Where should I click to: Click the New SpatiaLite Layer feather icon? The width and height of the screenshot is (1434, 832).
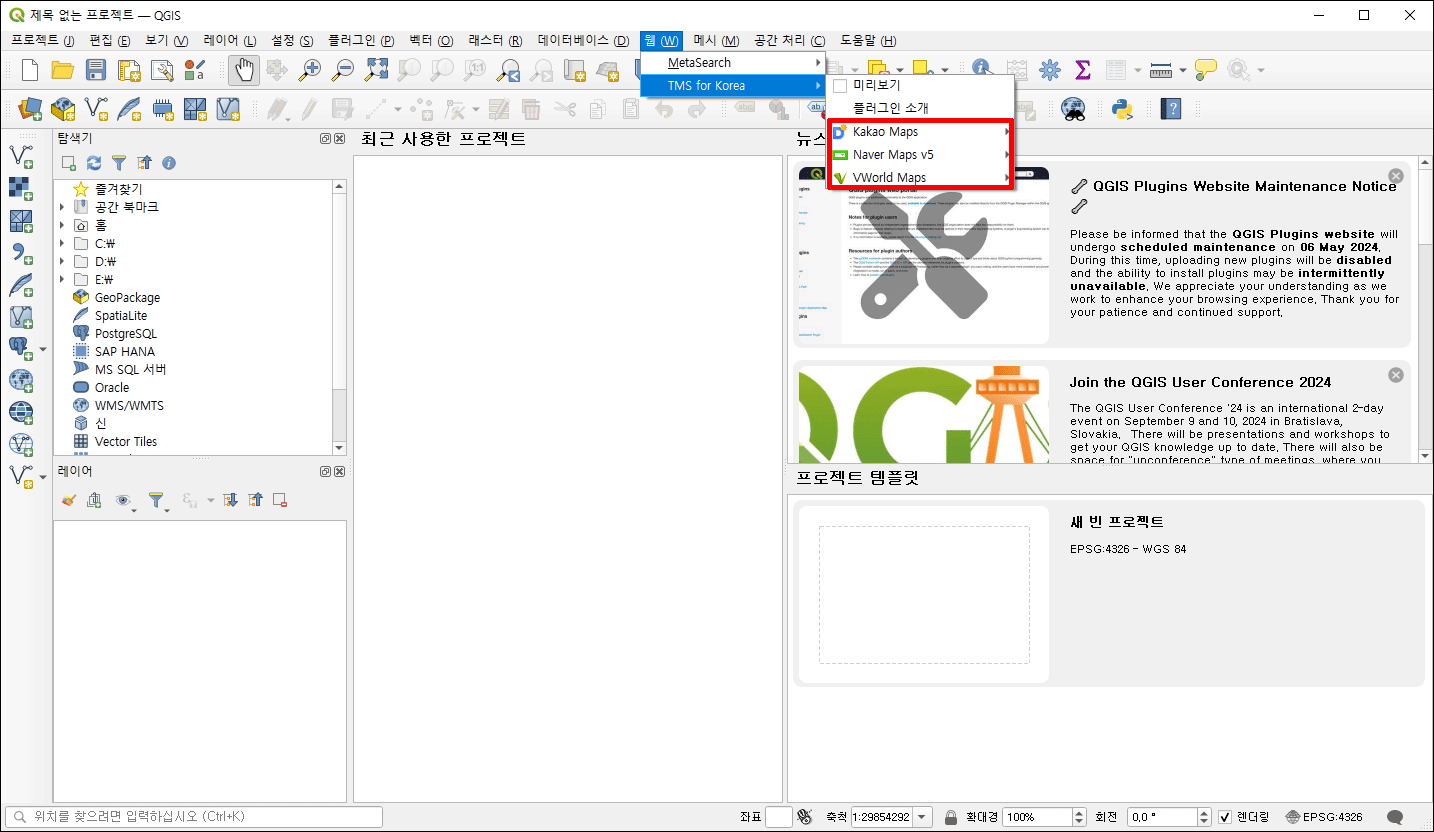129,108
